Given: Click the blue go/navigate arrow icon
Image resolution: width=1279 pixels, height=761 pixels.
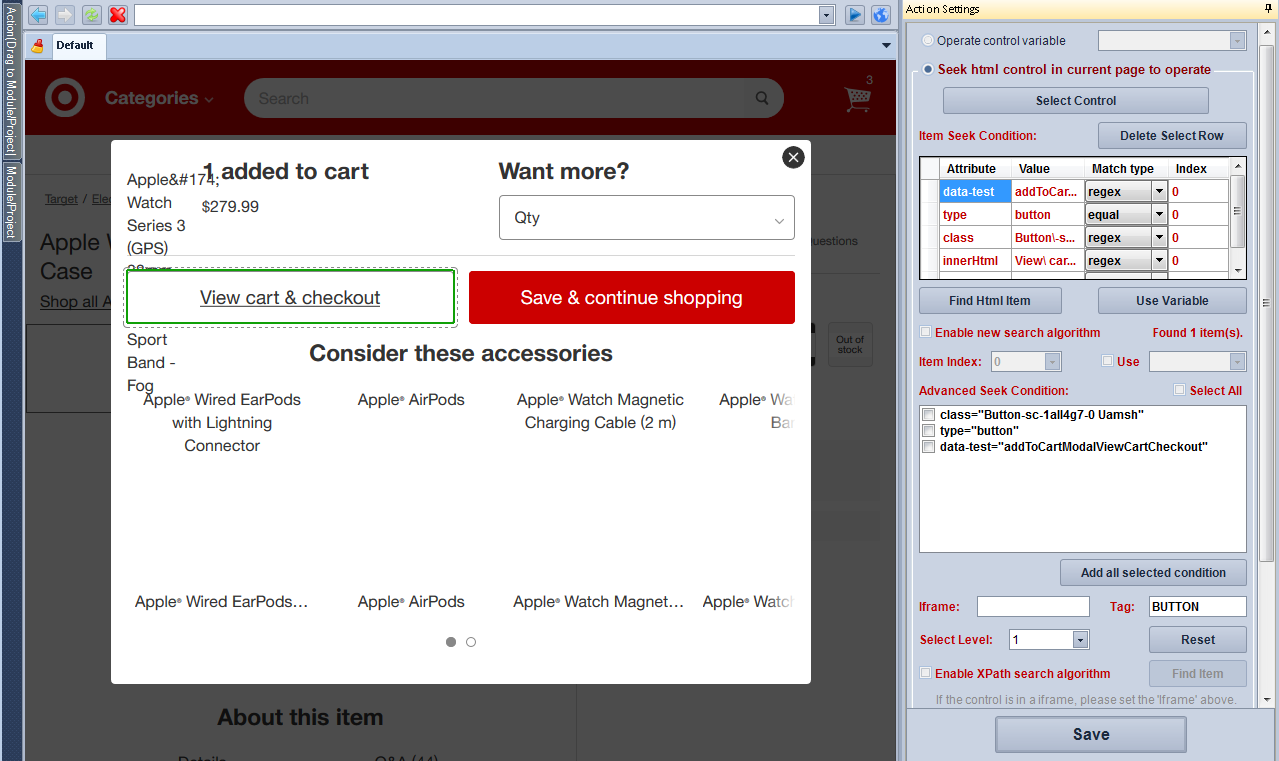Looking at the screenshot, I should click(x=855, y=15).
